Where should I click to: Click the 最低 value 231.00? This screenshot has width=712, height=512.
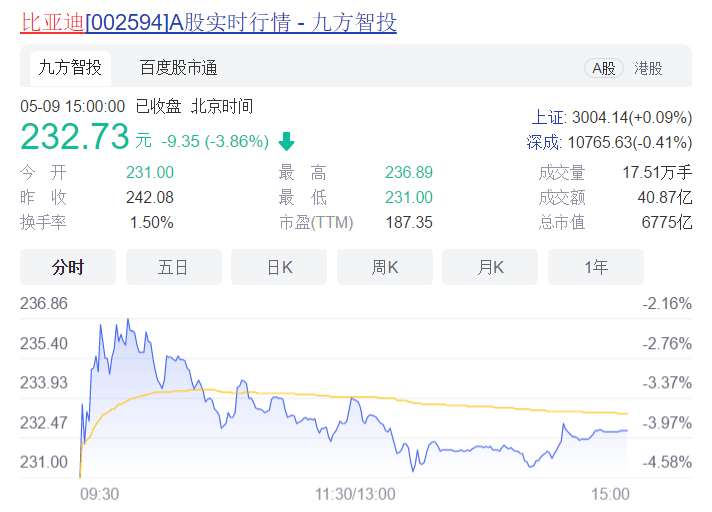(409, 197)
